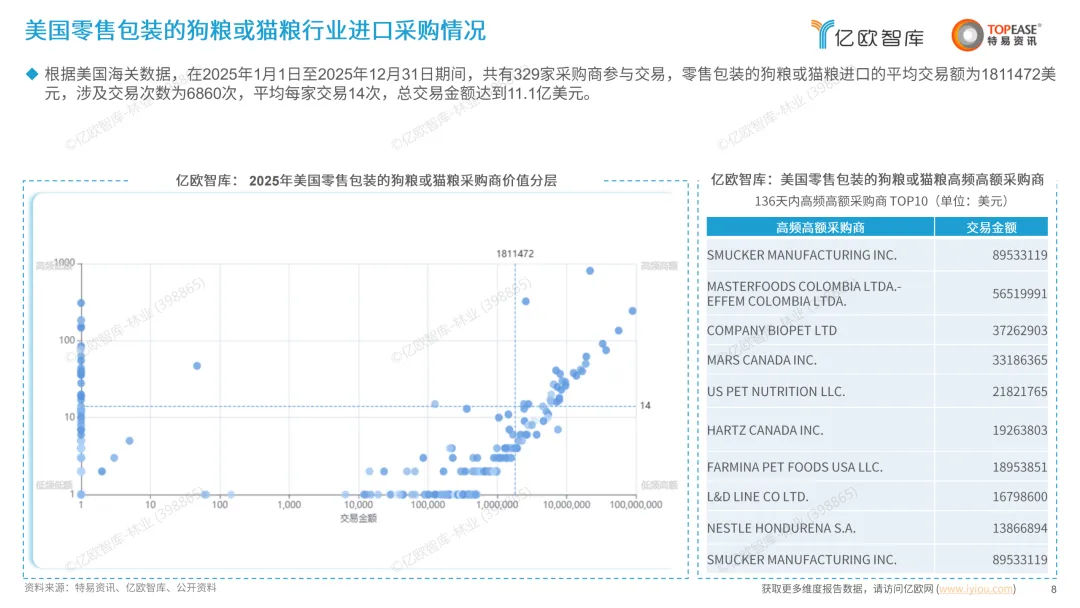Image resolution: width=1080 pixels, height=608 pixels.
Task: Click amount value 56519991
Action: coord(1019,294)
